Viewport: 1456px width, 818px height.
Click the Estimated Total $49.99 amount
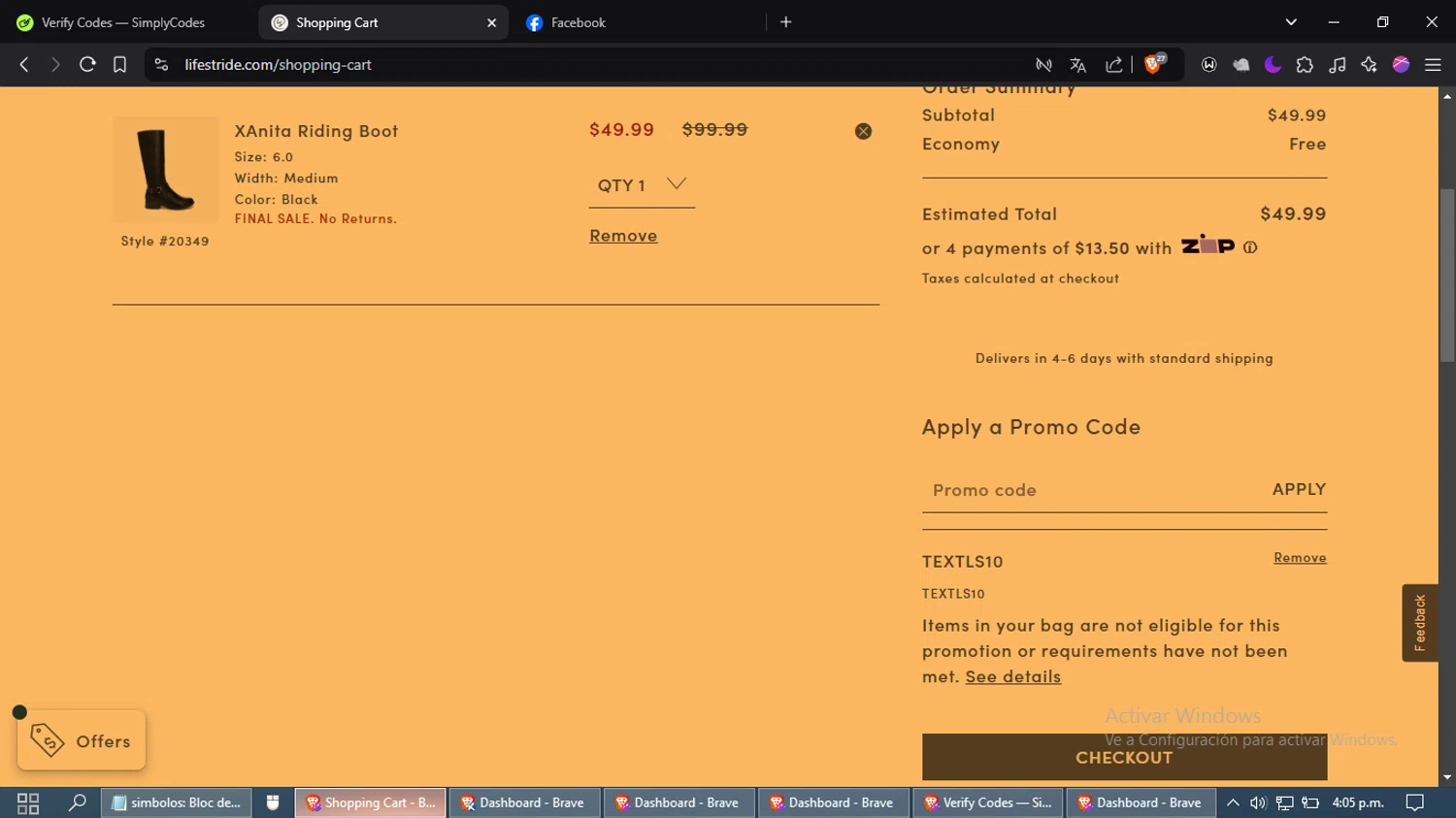click(1293, 213)
